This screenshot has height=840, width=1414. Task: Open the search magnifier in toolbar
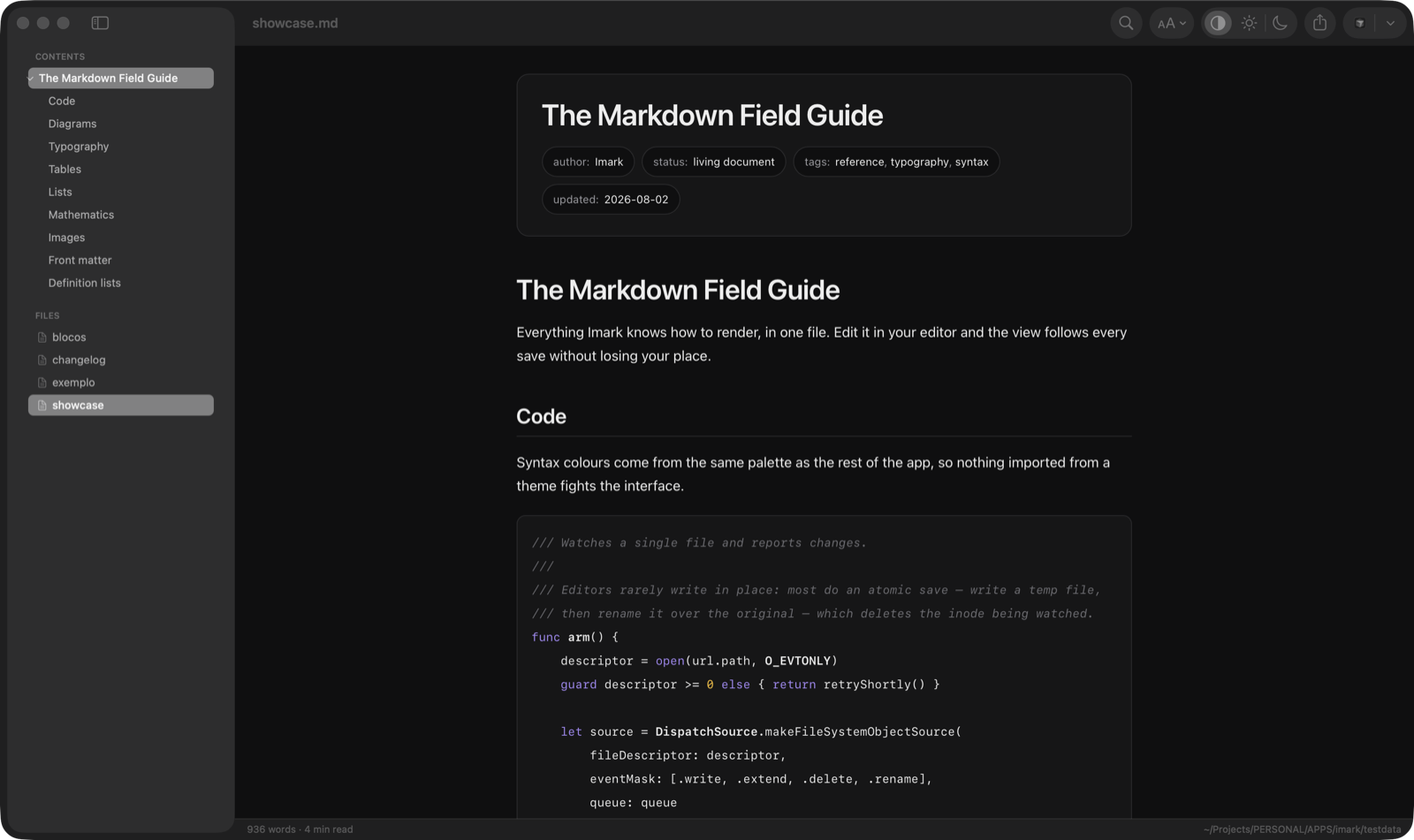click(1126, 23)
